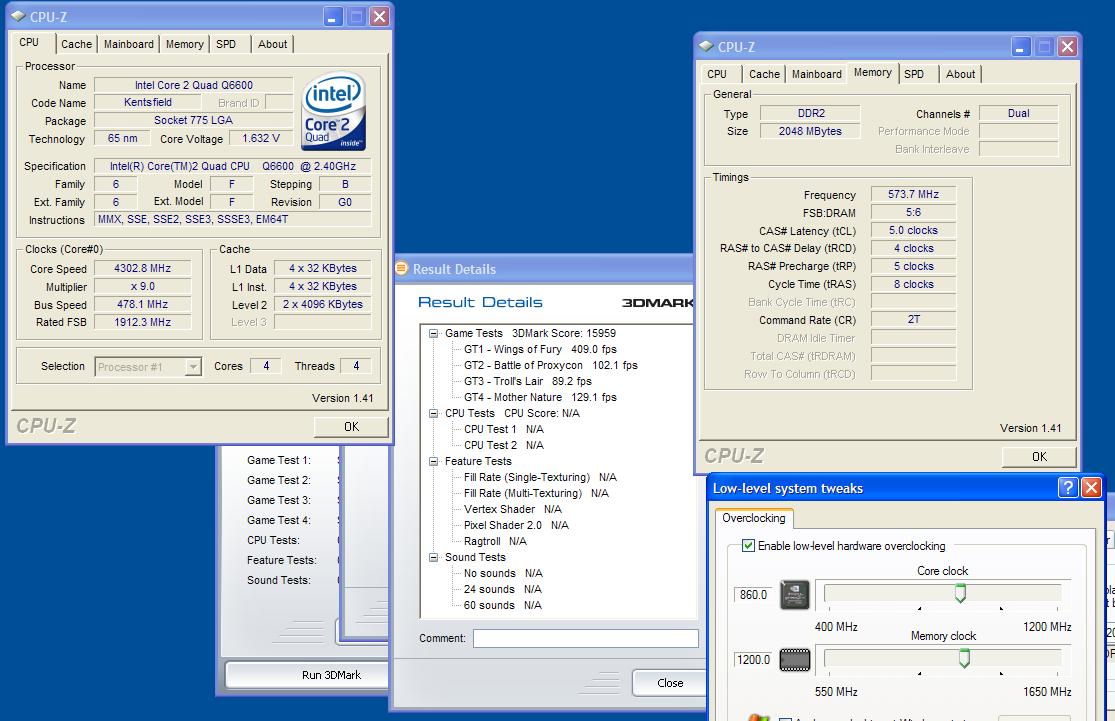Select No sounds tree row
1115x721 pixels.
pyautogui.click(x=503, y=573)
